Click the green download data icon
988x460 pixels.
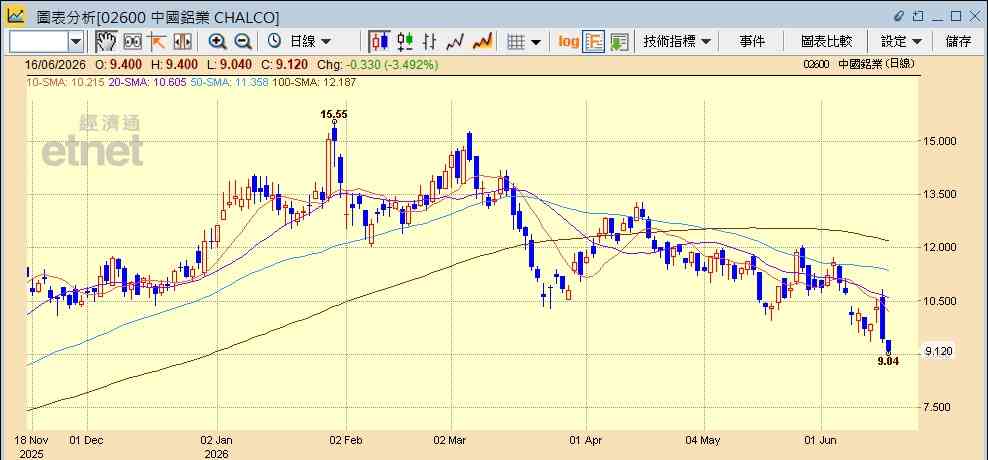coord(619,42)
